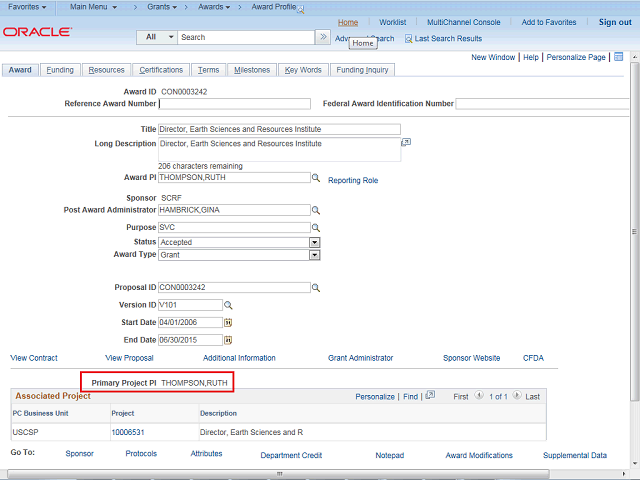Click the search go arrow button

[322, 37]
